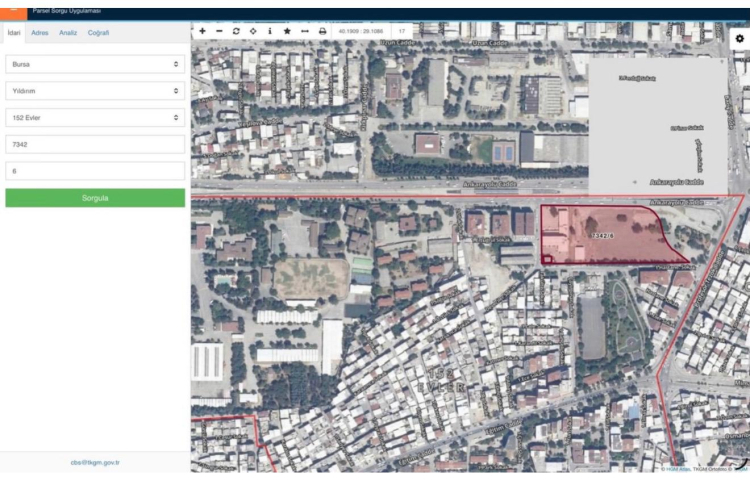Screen dimensions: 750x485
Task: Select the measure distance arrow icon
Action: (304, 31)
